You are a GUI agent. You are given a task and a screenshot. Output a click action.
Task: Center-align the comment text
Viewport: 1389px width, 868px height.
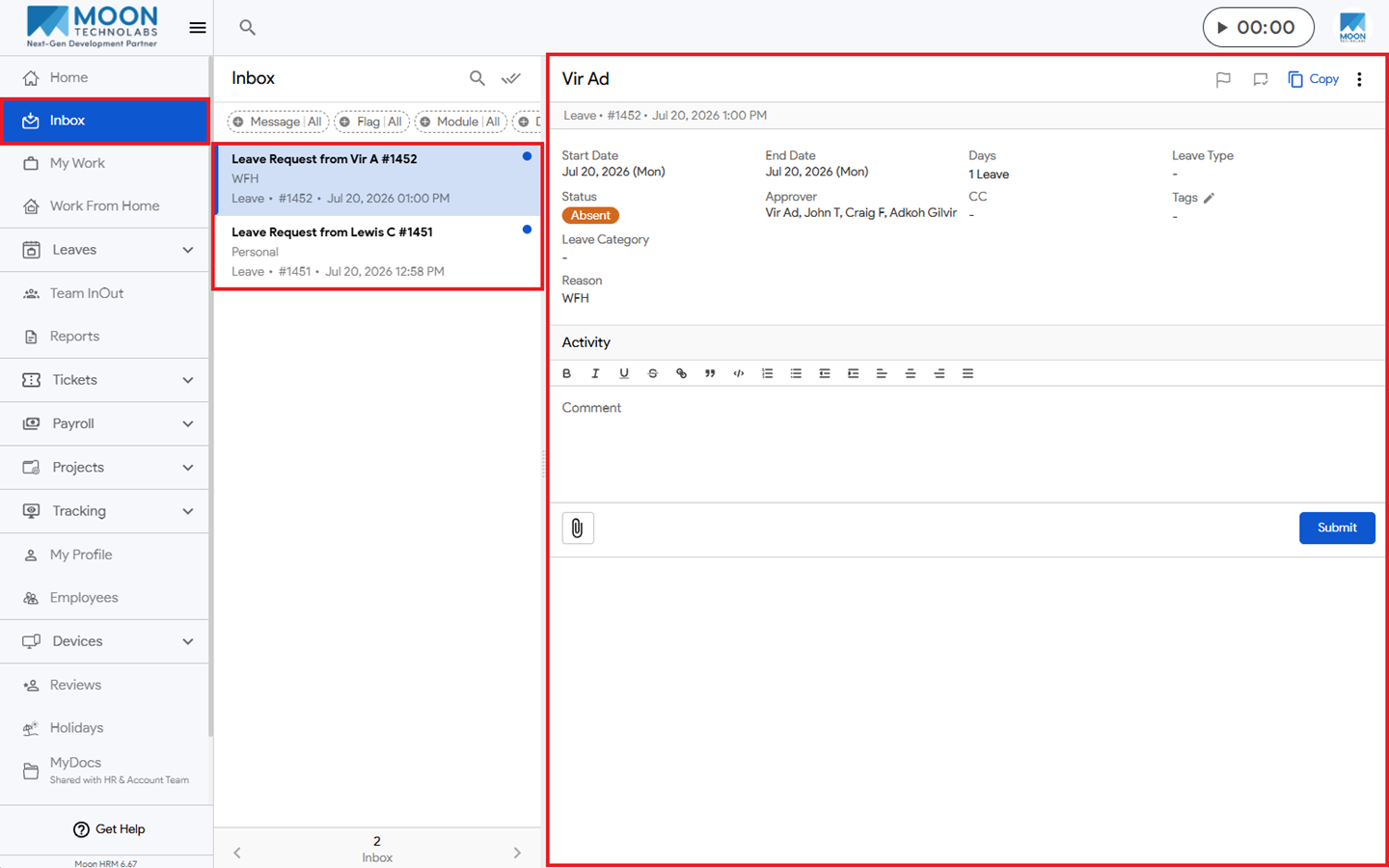pos(911,373)
